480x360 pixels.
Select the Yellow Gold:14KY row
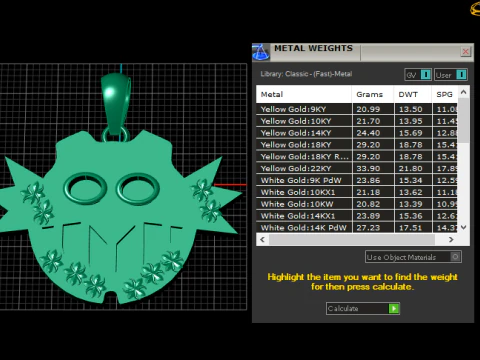pos(357,133)
